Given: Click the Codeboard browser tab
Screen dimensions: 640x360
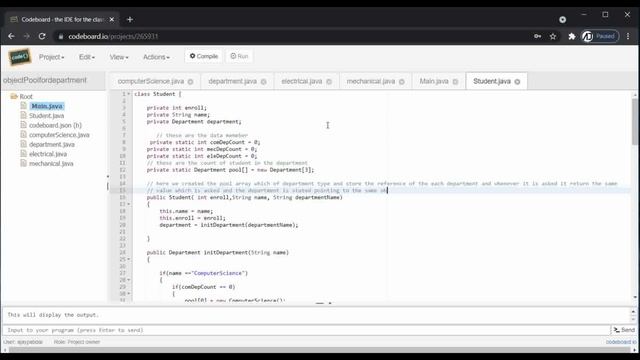Looking at the screenshot, I should pyautogui.click(x=62, y=19).
